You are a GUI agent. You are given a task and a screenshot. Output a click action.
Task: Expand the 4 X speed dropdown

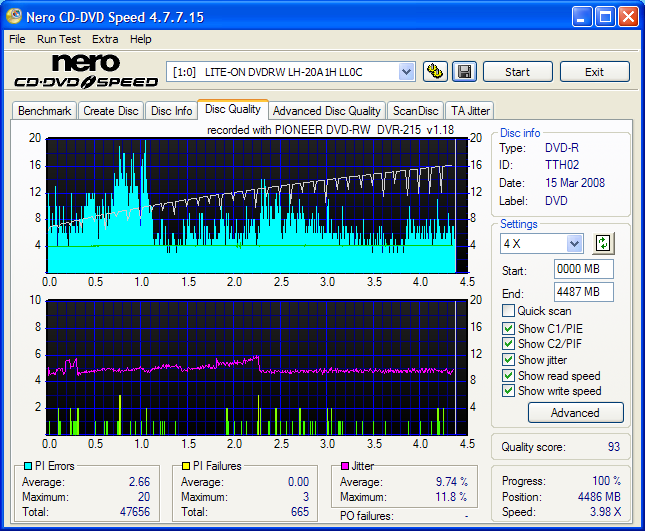[x=574, y=244]
